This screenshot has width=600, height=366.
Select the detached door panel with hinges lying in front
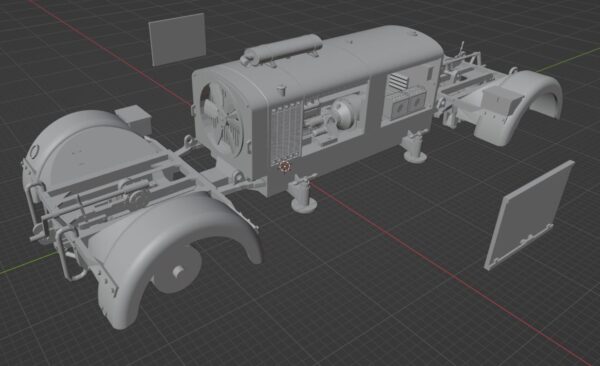530,215
